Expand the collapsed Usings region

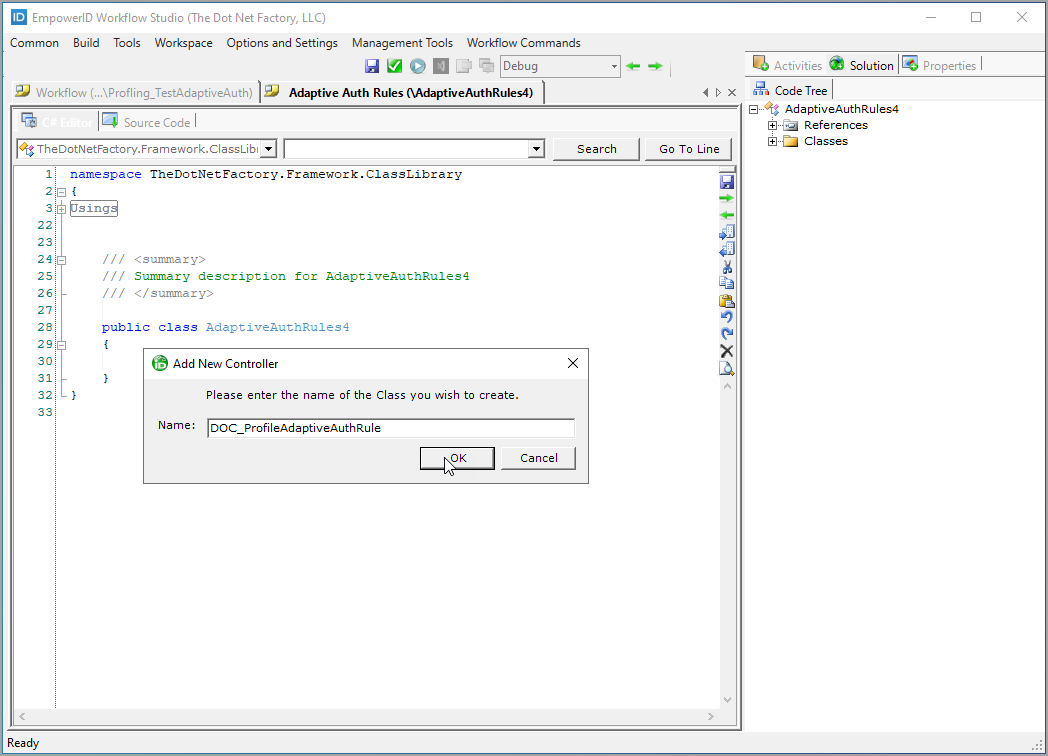[x=61, y=209]
